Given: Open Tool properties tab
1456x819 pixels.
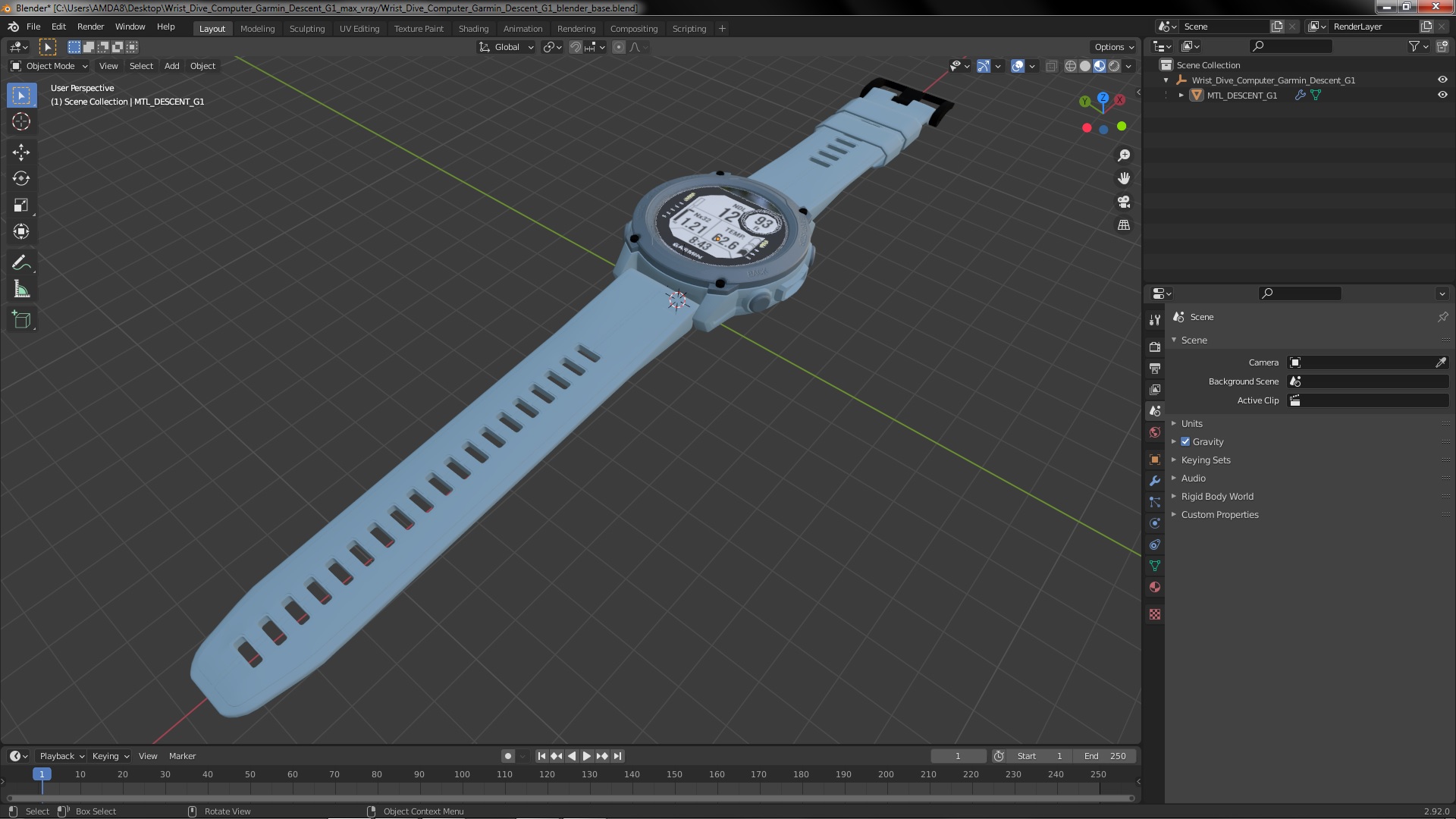Looking at the screenshot, I should (1155, 320).
